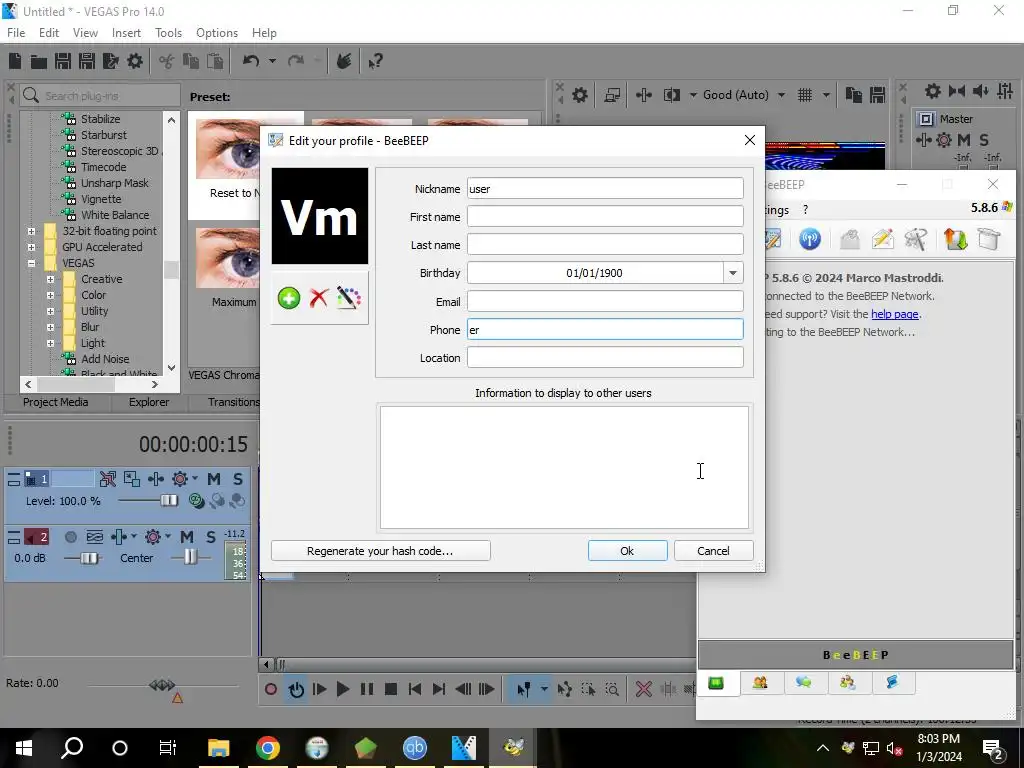Switch to the Explorer tab

pos(149,402)
